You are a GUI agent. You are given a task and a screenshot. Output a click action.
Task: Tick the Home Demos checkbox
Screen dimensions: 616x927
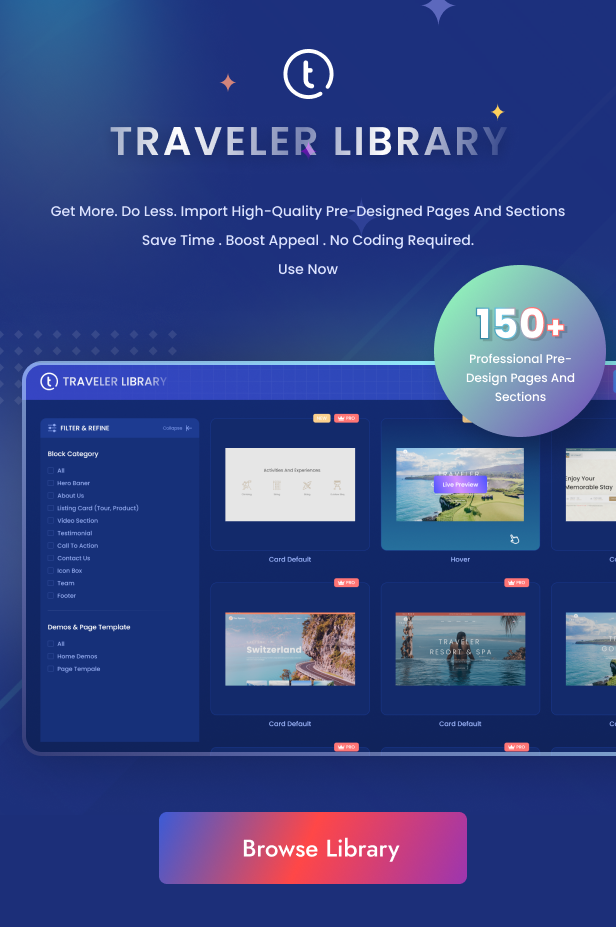point(51,656)
